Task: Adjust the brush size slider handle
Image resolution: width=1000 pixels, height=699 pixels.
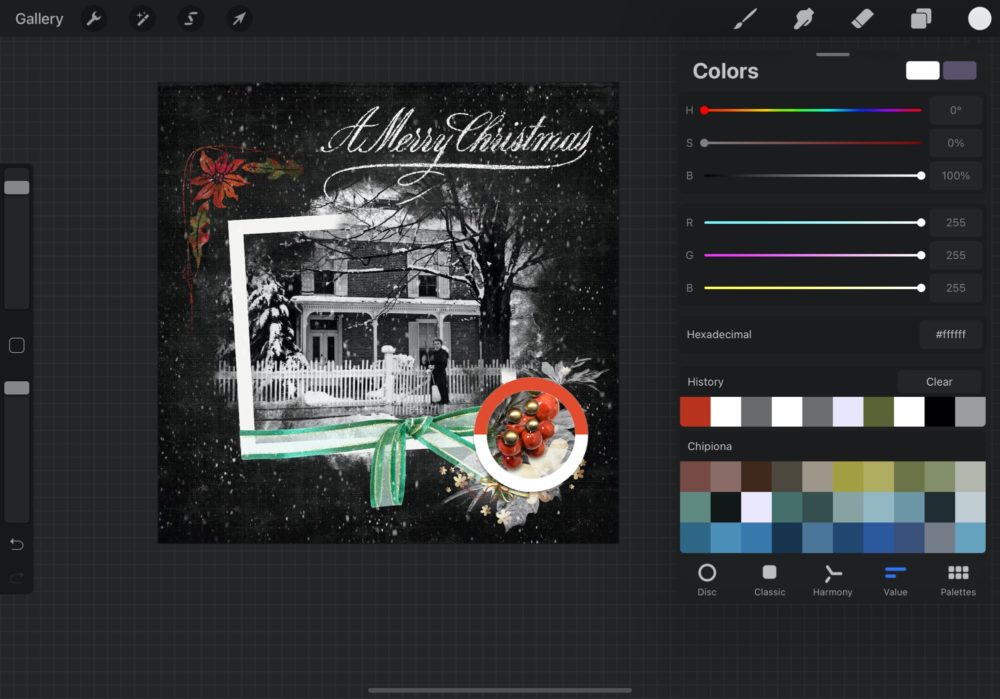Action: [17, 188]
